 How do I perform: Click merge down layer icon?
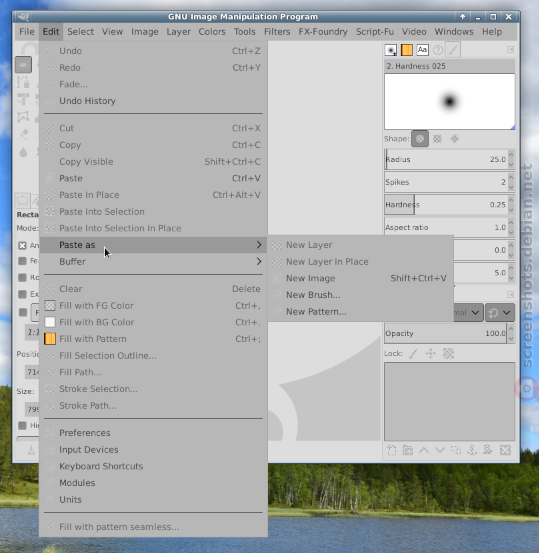click(488, 450)
